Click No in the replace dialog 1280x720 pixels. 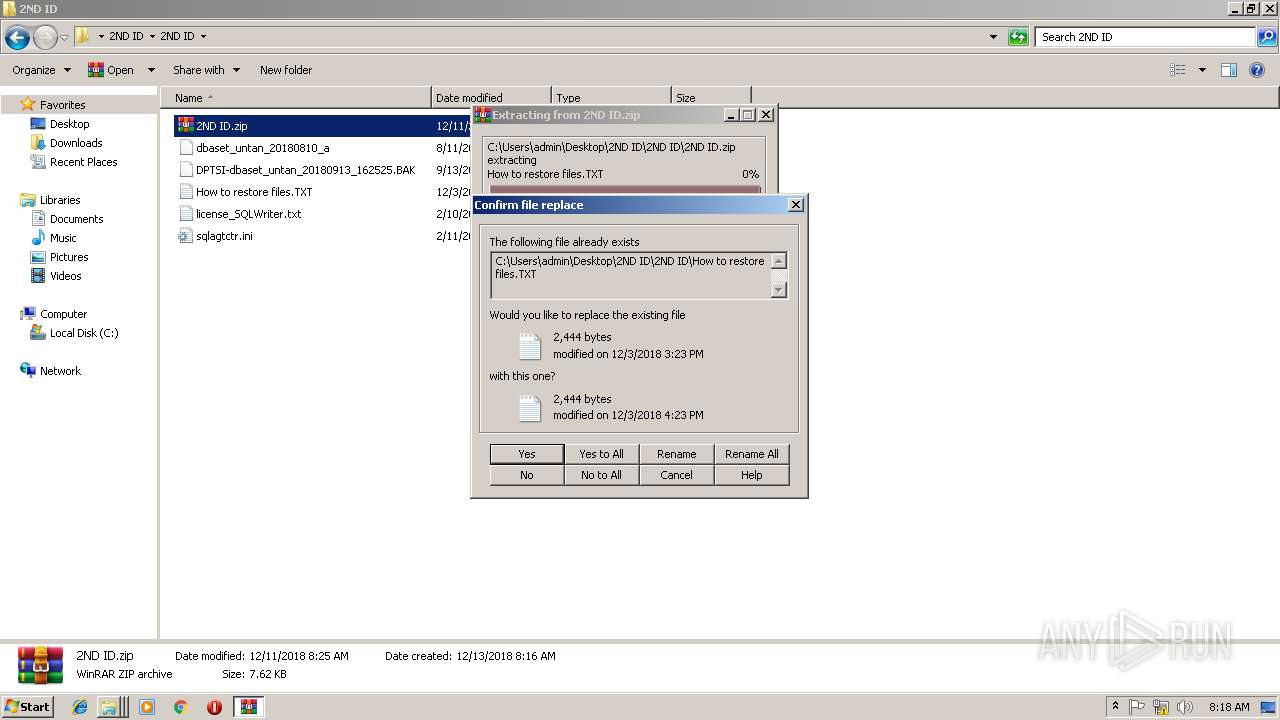pos(527,475)
